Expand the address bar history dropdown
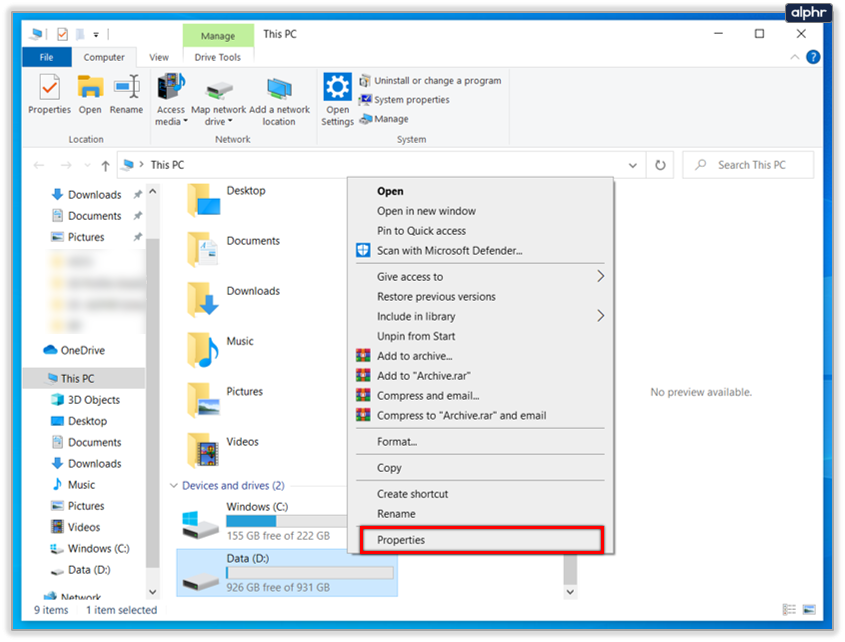This screenshot has height=642, width=845. tap(633, 165)
